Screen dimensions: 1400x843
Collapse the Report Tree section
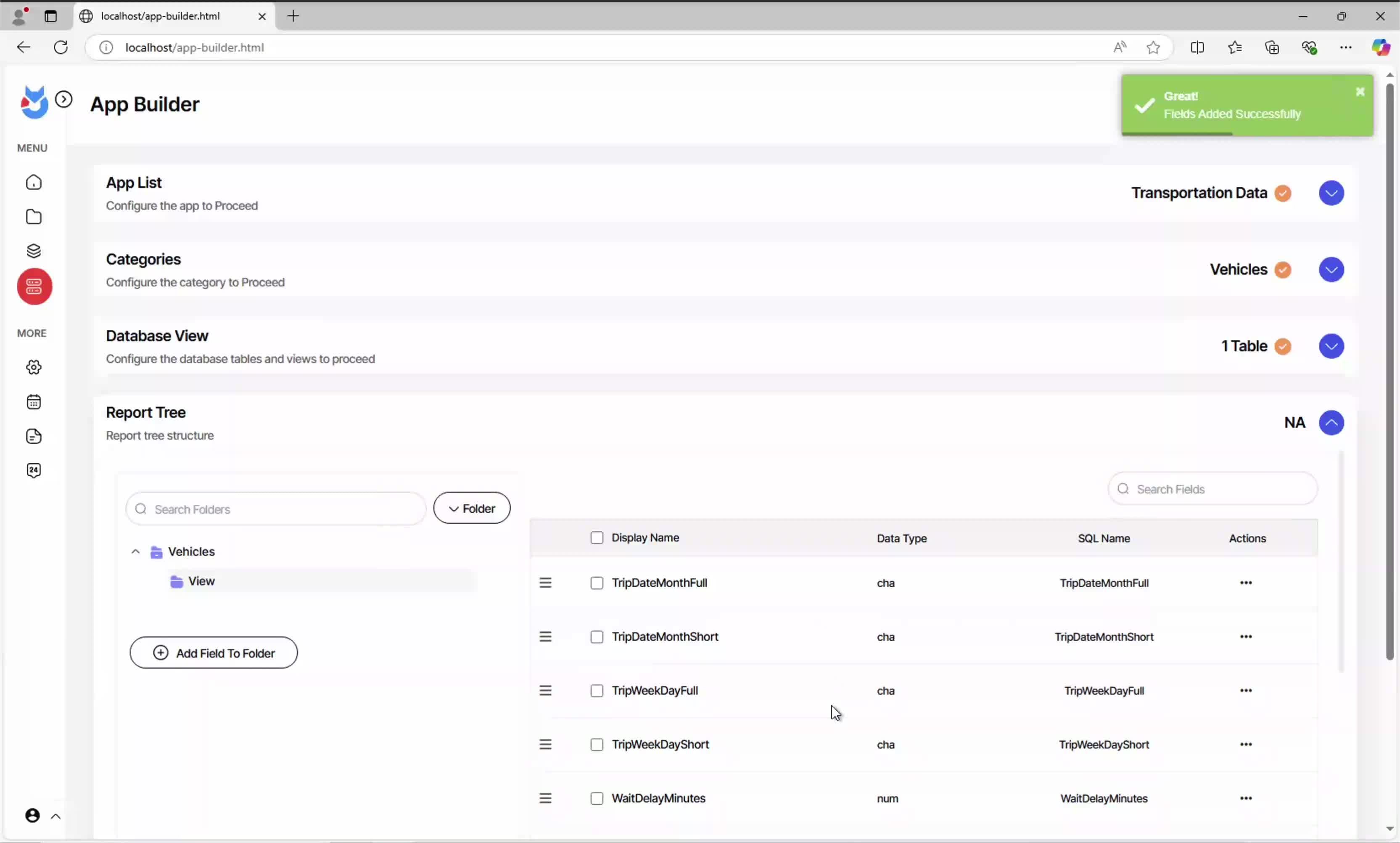click(1331, 423)
